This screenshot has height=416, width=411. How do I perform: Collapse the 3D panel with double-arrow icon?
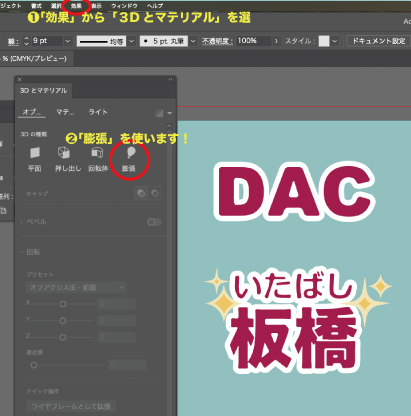click(170, 79)
